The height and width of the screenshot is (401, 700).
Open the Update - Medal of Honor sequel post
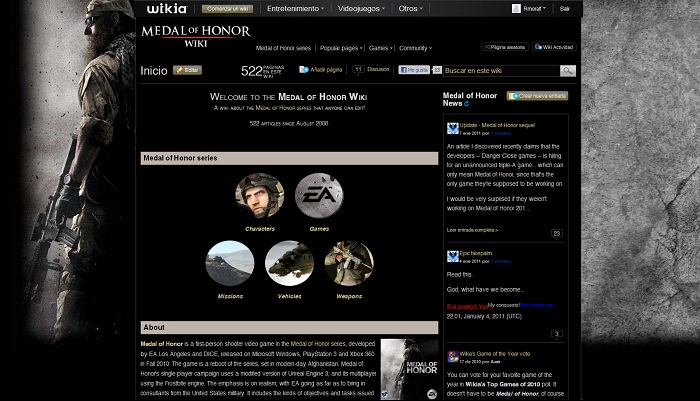[497, 125]
